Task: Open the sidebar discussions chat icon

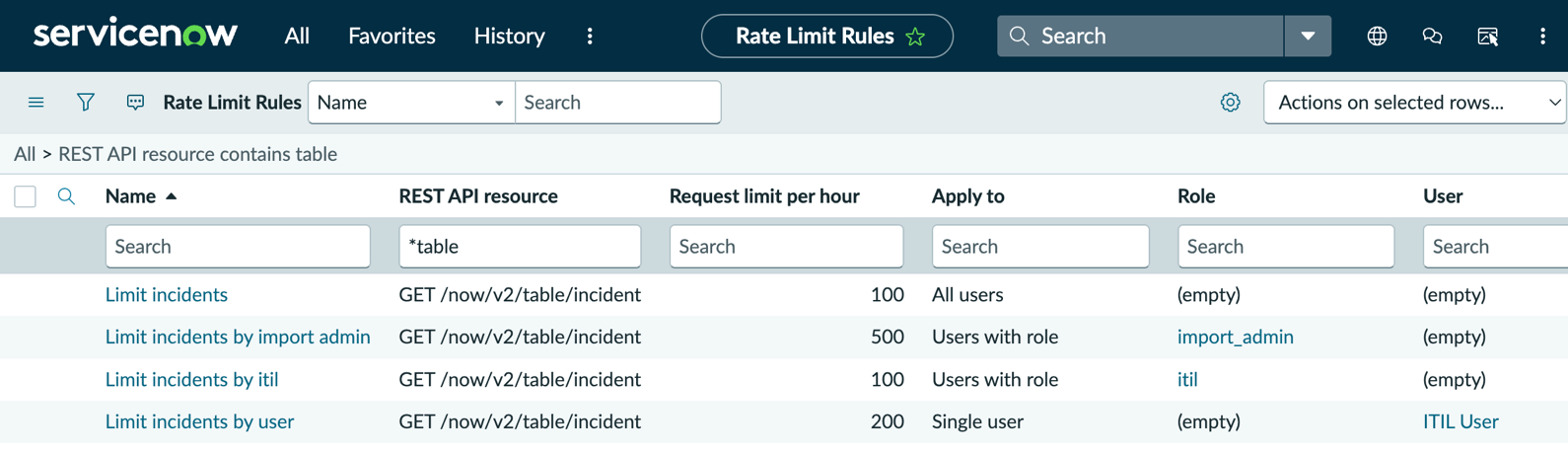Action: 1432,37
